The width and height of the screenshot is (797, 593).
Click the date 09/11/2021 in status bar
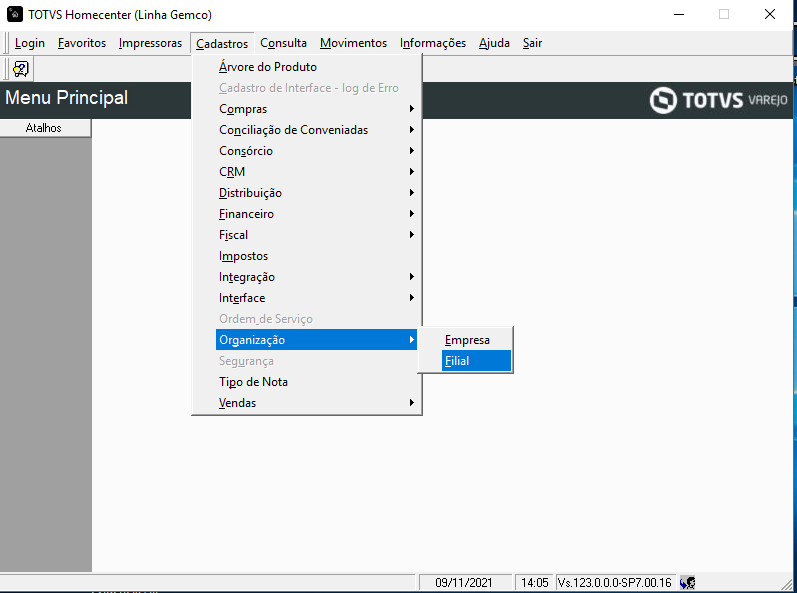click(x=464, y=582)
